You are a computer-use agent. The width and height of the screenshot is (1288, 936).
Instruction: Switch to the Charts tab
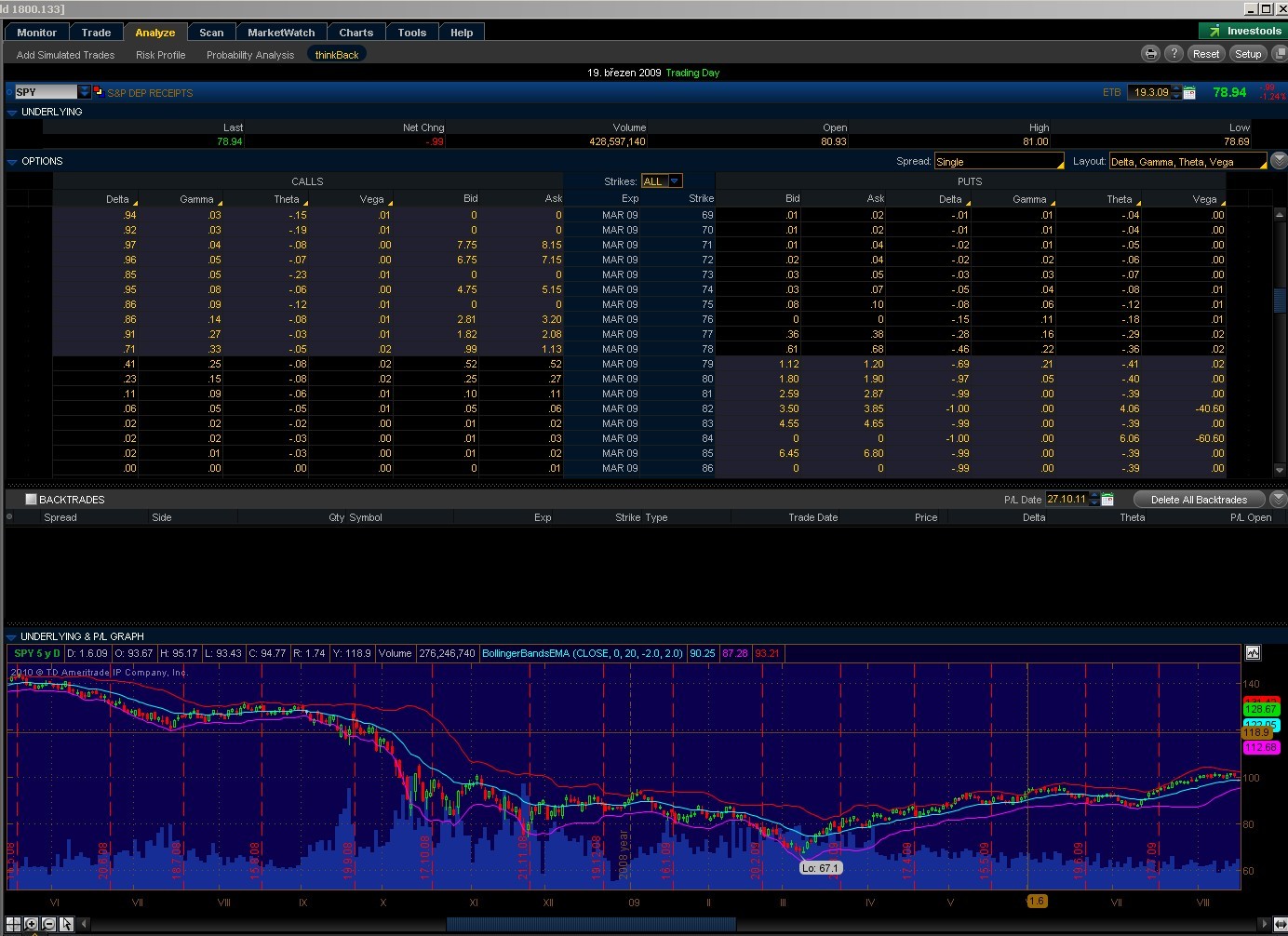click(x=356, y=33)
